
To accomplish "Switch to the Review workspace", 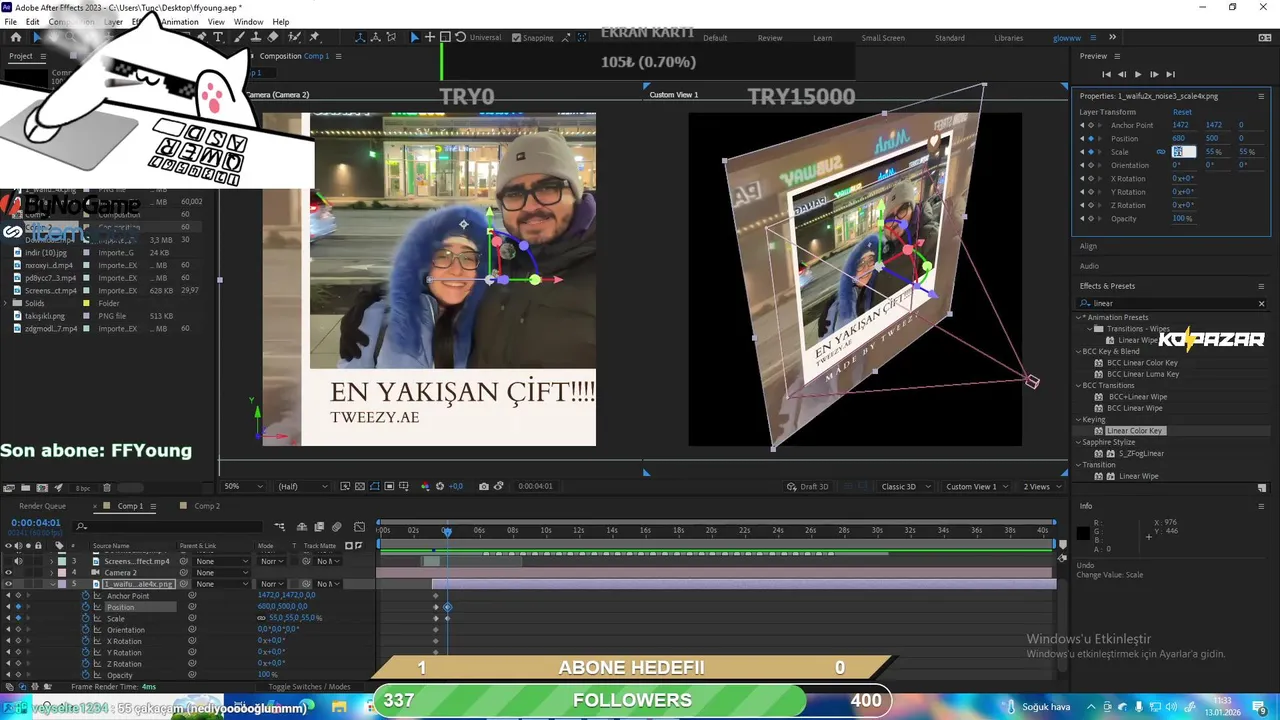I will (x=770, y=38).
